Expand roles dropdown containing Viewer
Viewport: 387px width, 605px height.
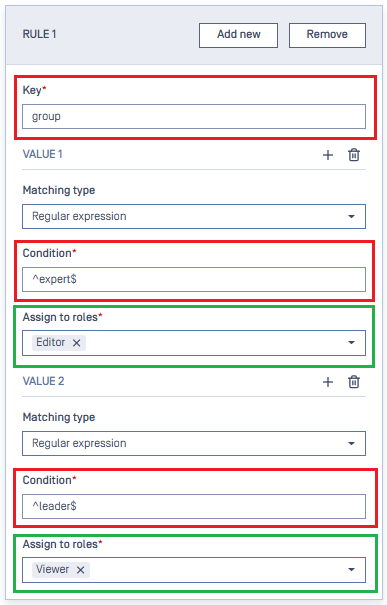[x=351, y=570]
